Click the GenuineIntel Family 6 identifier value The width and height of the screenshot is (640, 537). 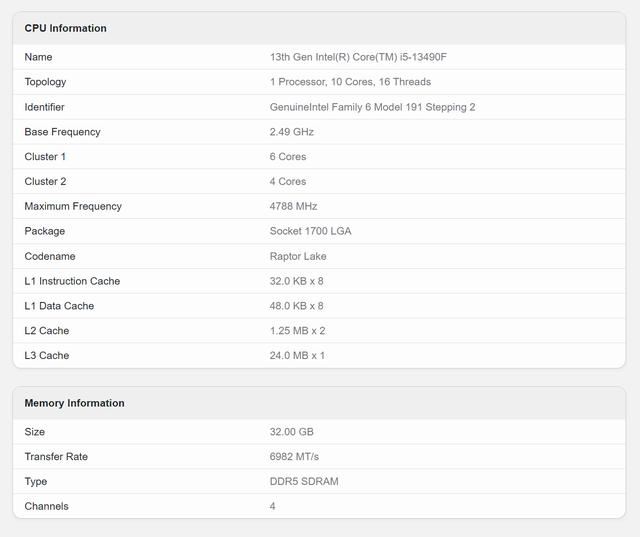coord(372,107)
